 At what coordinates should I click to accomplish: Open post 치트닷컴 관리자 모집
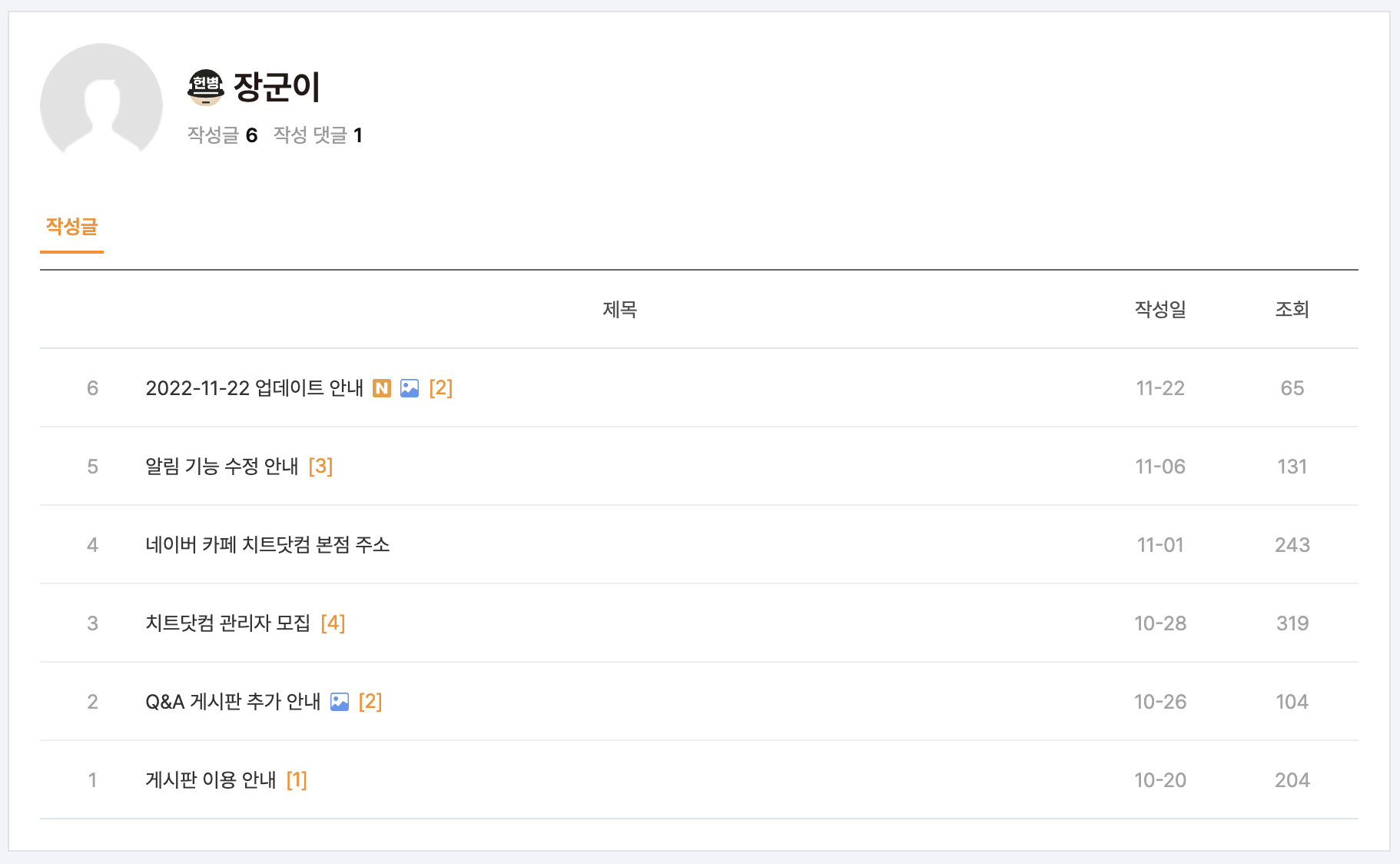(227, 623)
